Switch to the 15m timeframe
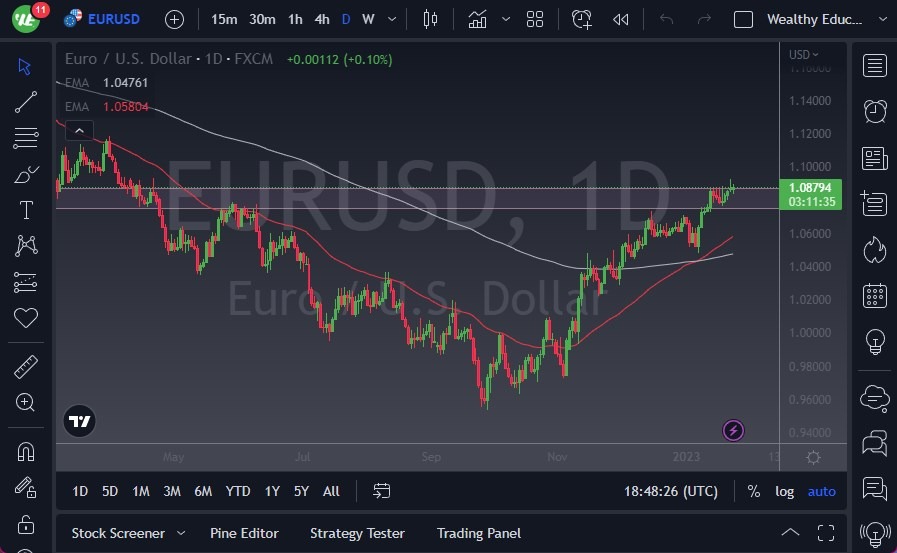The height and width of the screenshot is (553, 897). click(224, 19)
